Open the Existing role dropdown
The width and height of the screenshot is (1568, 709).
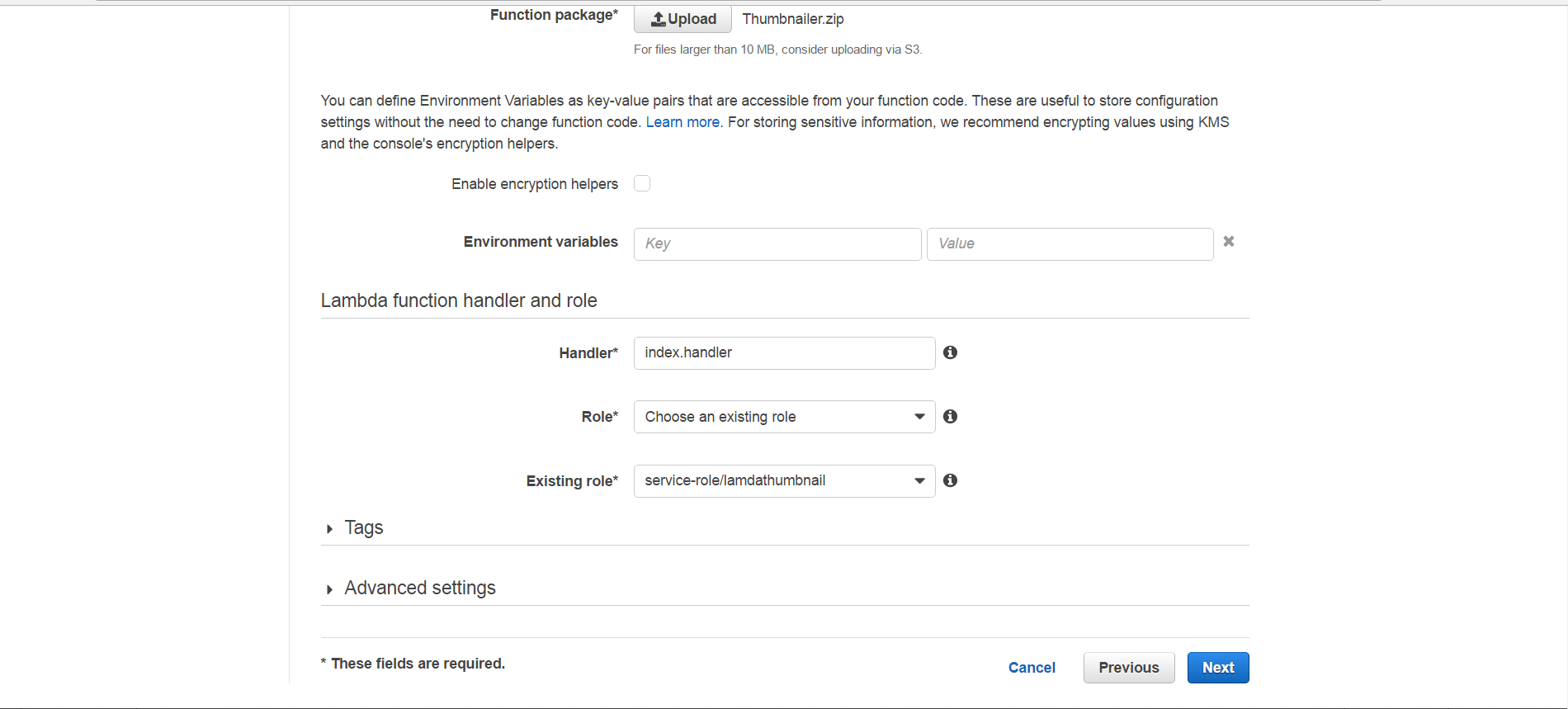coord(784,480)
